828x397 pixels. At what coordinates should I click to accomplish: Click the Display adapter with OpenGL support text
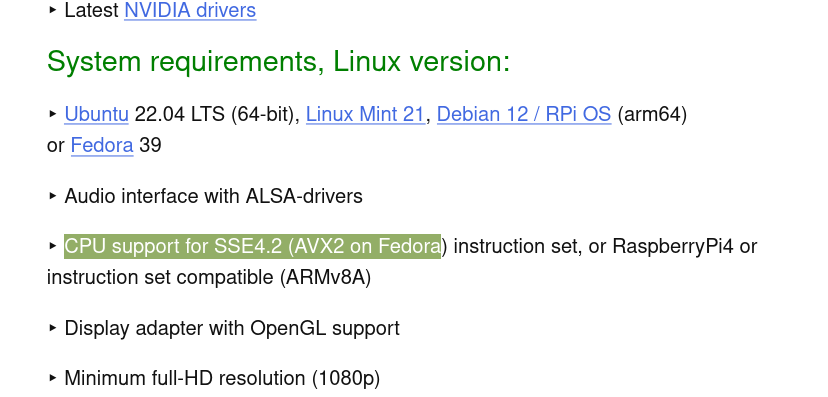(x=232, y=328)
